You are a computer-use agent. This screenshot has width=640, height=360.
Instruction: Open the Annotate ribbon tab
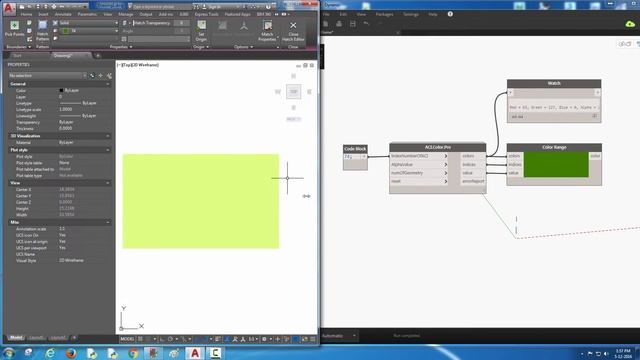63,14
